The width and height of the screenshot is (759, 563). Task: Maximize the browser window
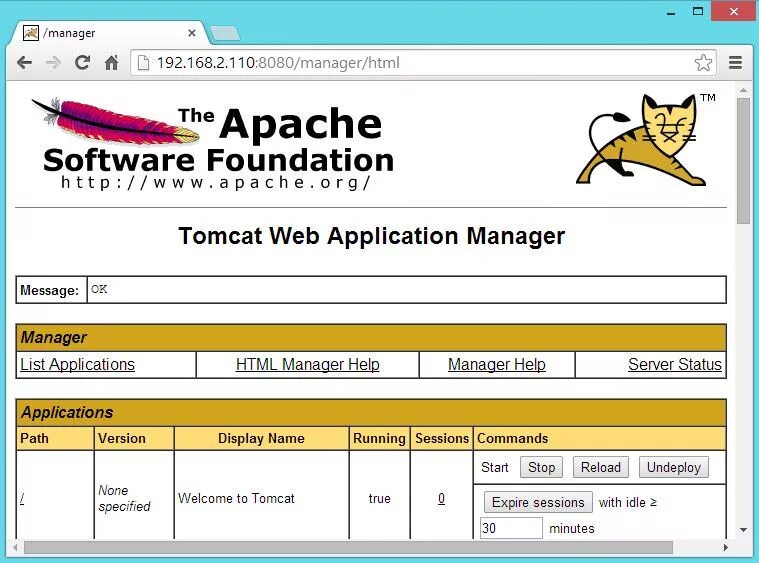698,11
